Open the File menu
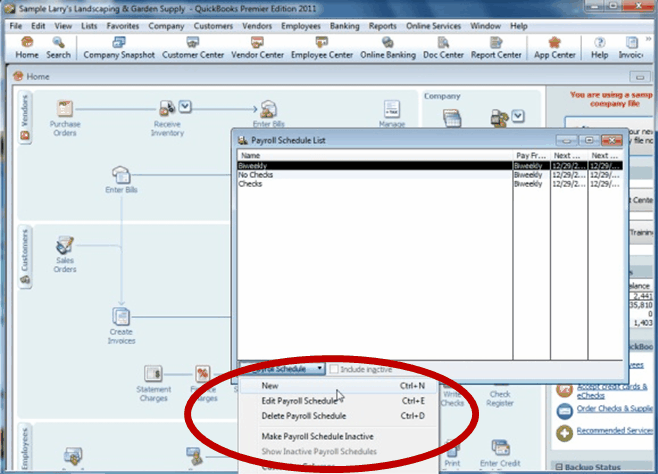Image resolution: width=658 pixels, height=474 pixels. tap(16, 26)
